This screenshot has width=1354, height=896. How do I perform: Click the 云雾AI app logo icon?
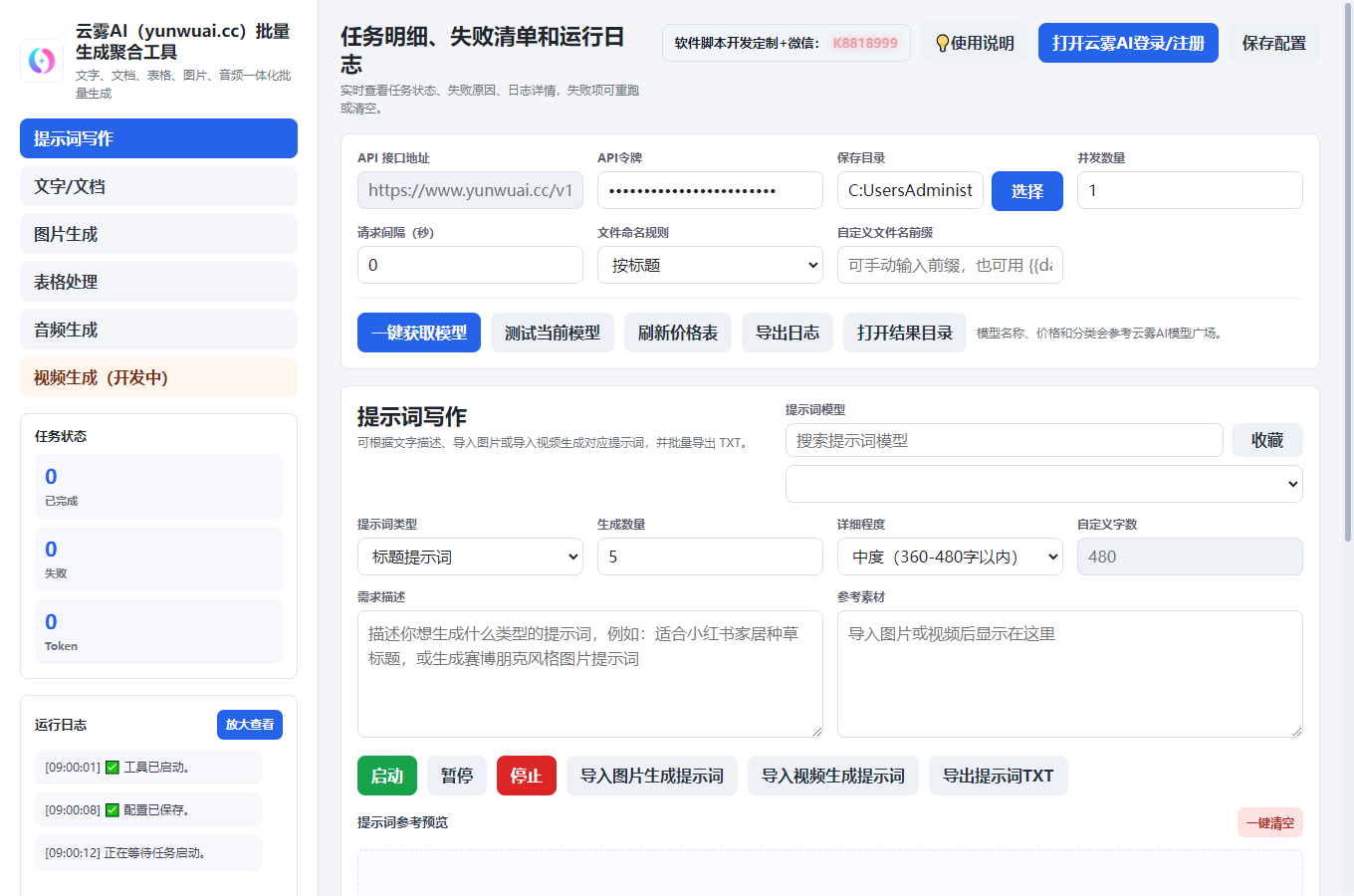pyautogui.click(x=42, y=61)
